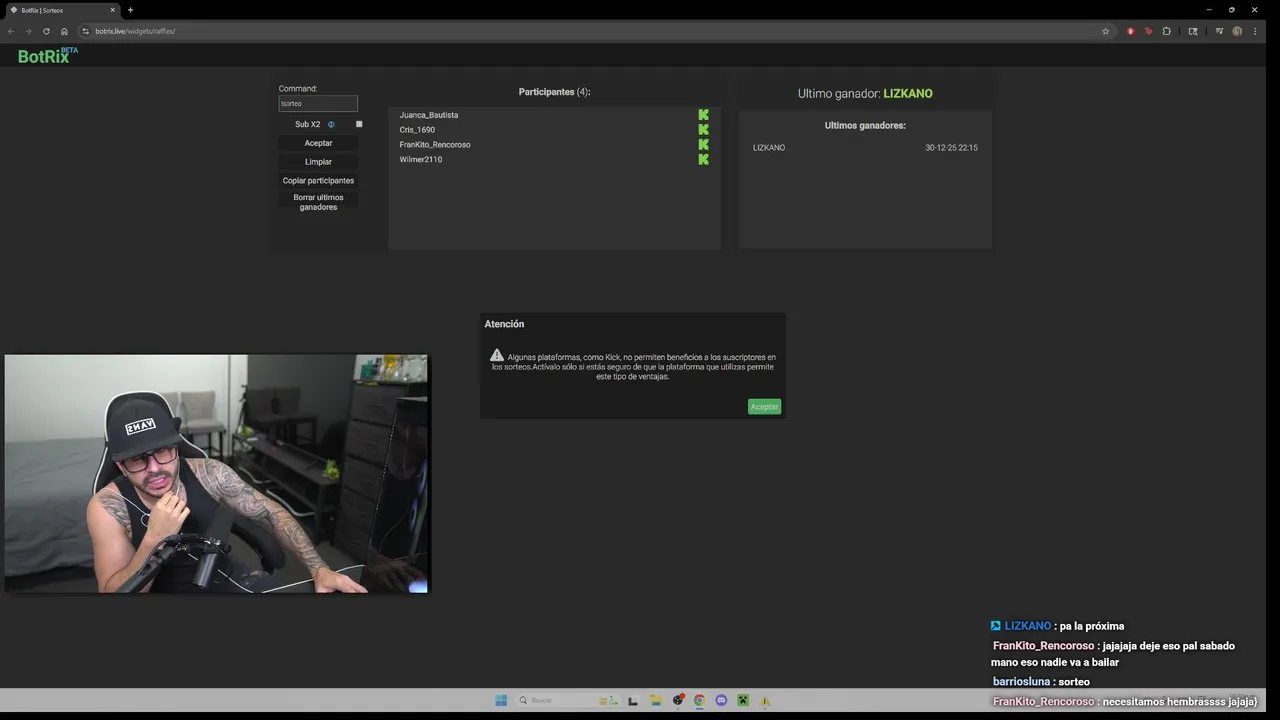Click the Chrome taskbar icon
Viewport: 1280px width, 720px height.
[699, 700]
